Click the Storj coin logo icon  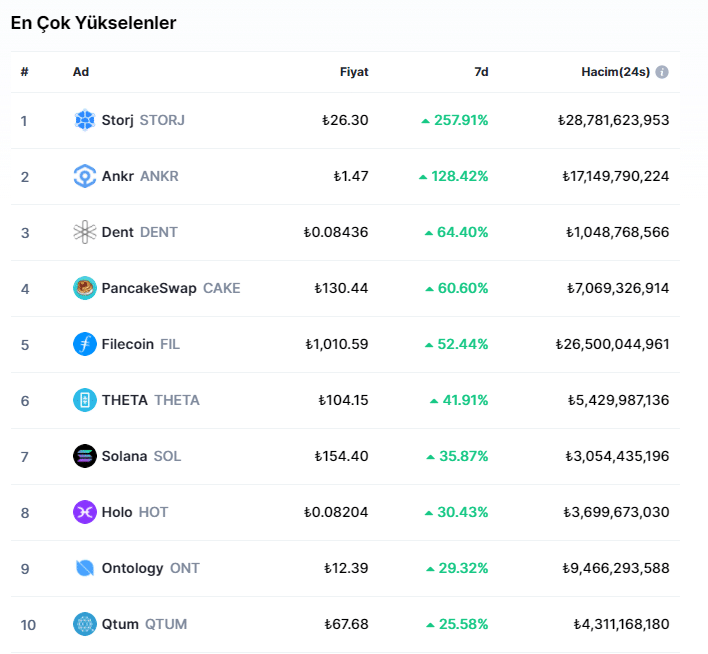pyautogui.click(x=85, y=120)
